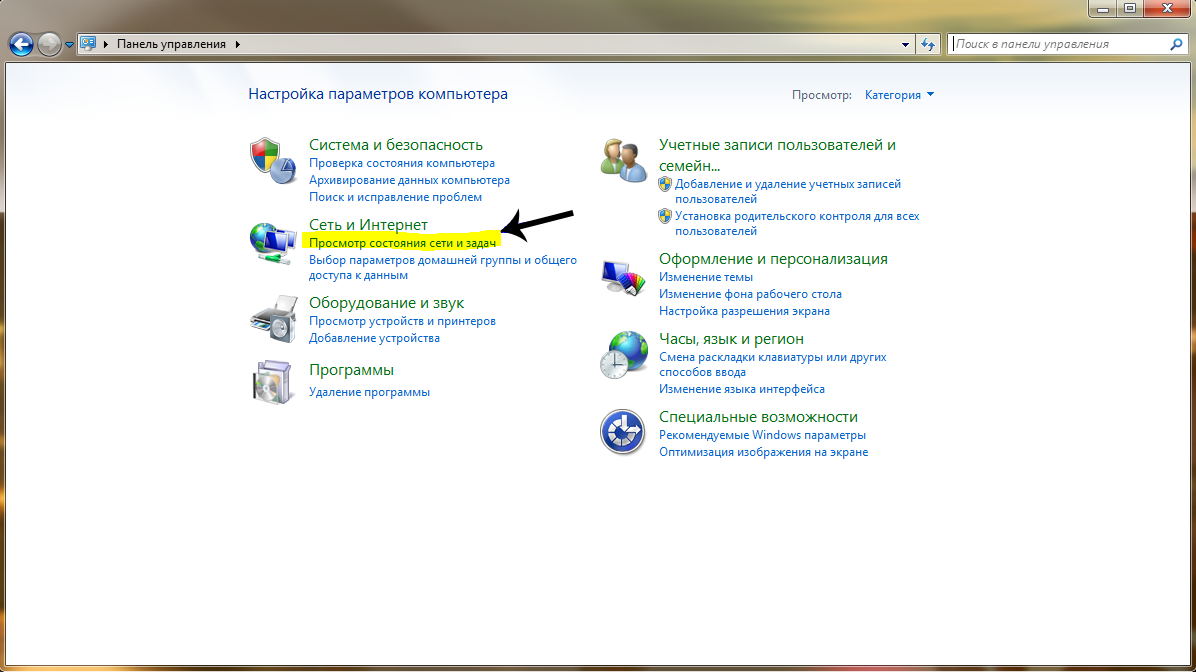Click shield icon beside 'Установка родительского контроля'
This screenshot has height=672, width=1196.
(x=665, y=216)
